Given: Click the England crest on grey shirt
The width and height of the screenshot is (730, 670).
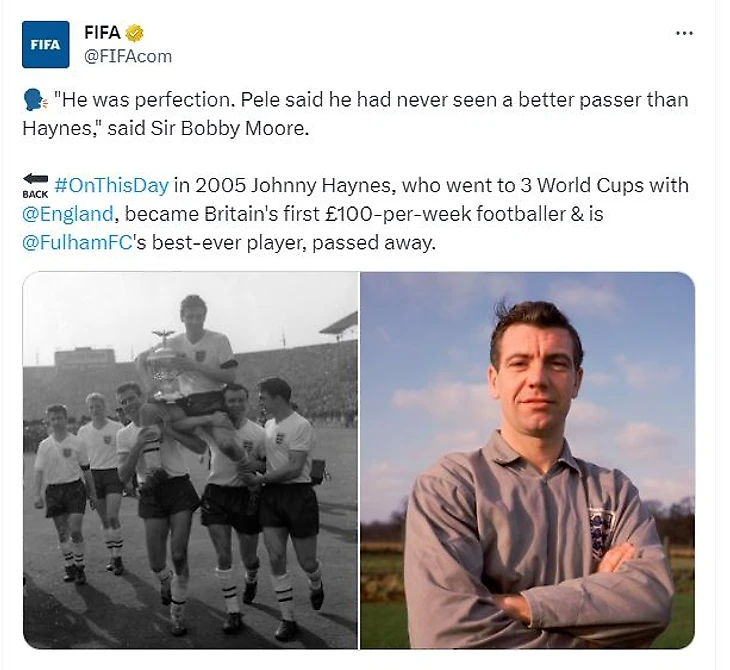Looking at the screenshot, I should tap(601, 533).
